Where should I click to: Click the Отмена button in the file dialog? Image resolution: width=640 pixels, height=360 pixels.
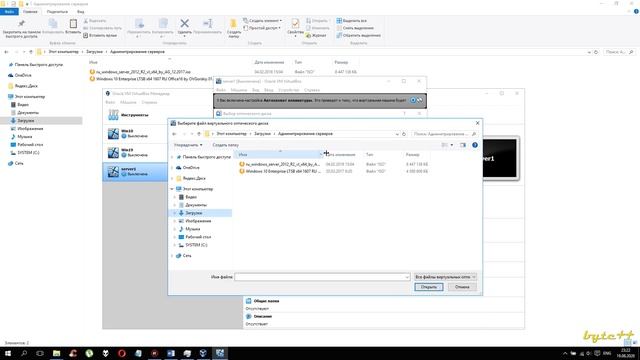(462, 287)
